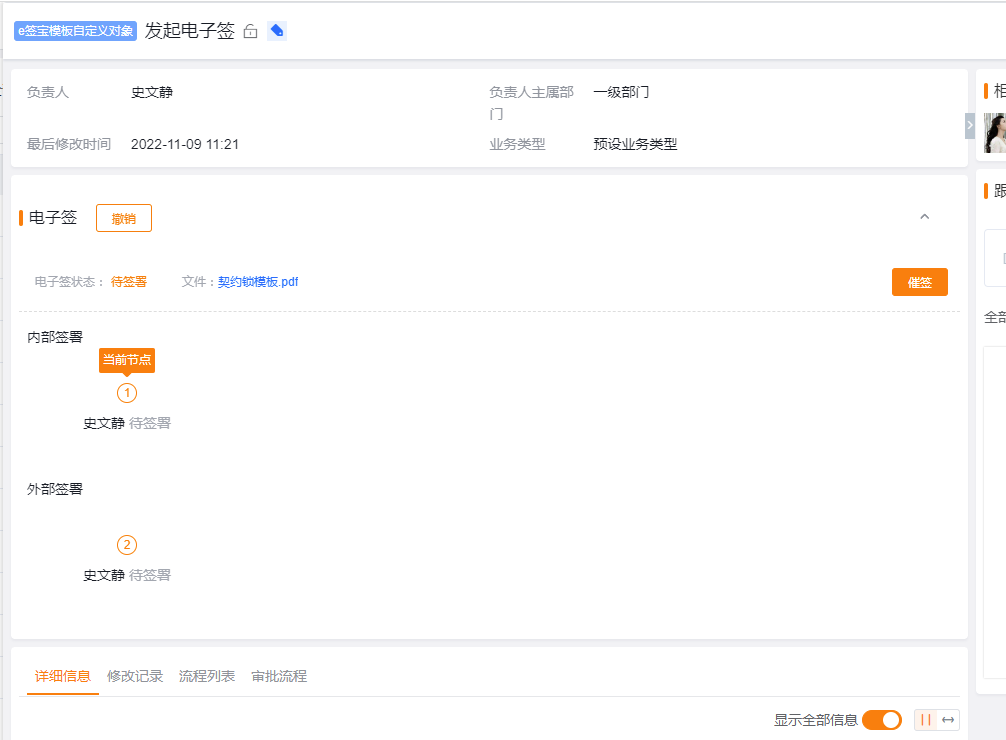Select the two-column layout icon
1006x740 pixels.
[x=925, y=720]
